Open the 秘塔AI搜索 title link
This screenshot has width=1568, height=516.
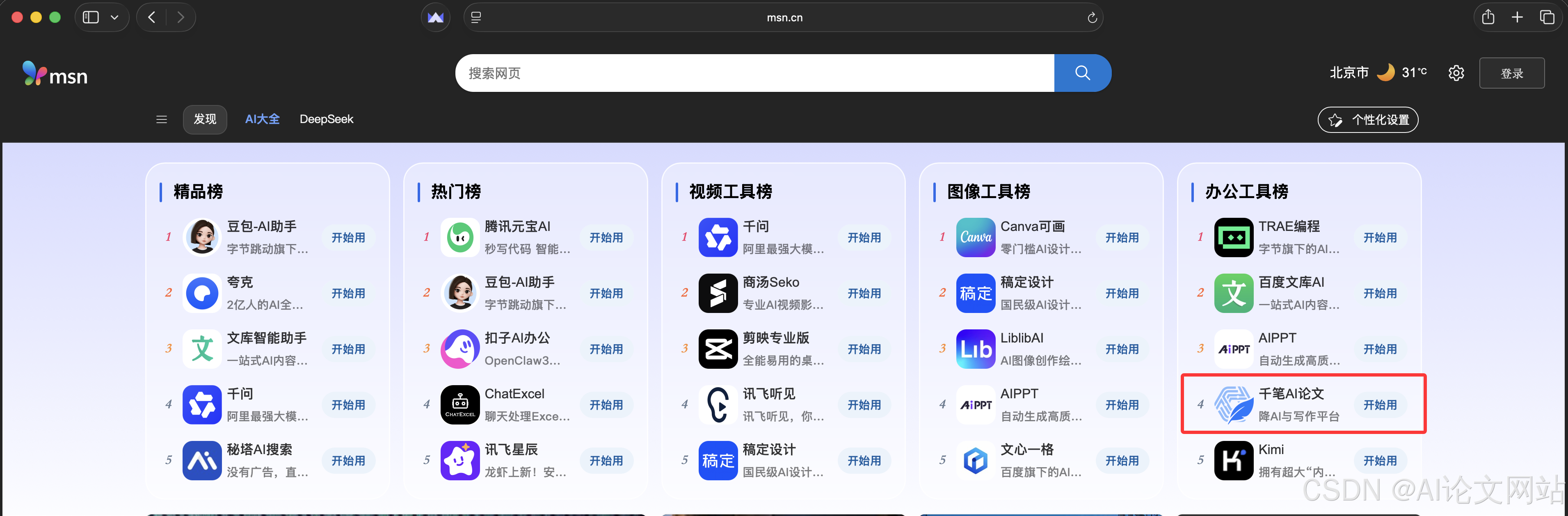click(x=259, y=450)
